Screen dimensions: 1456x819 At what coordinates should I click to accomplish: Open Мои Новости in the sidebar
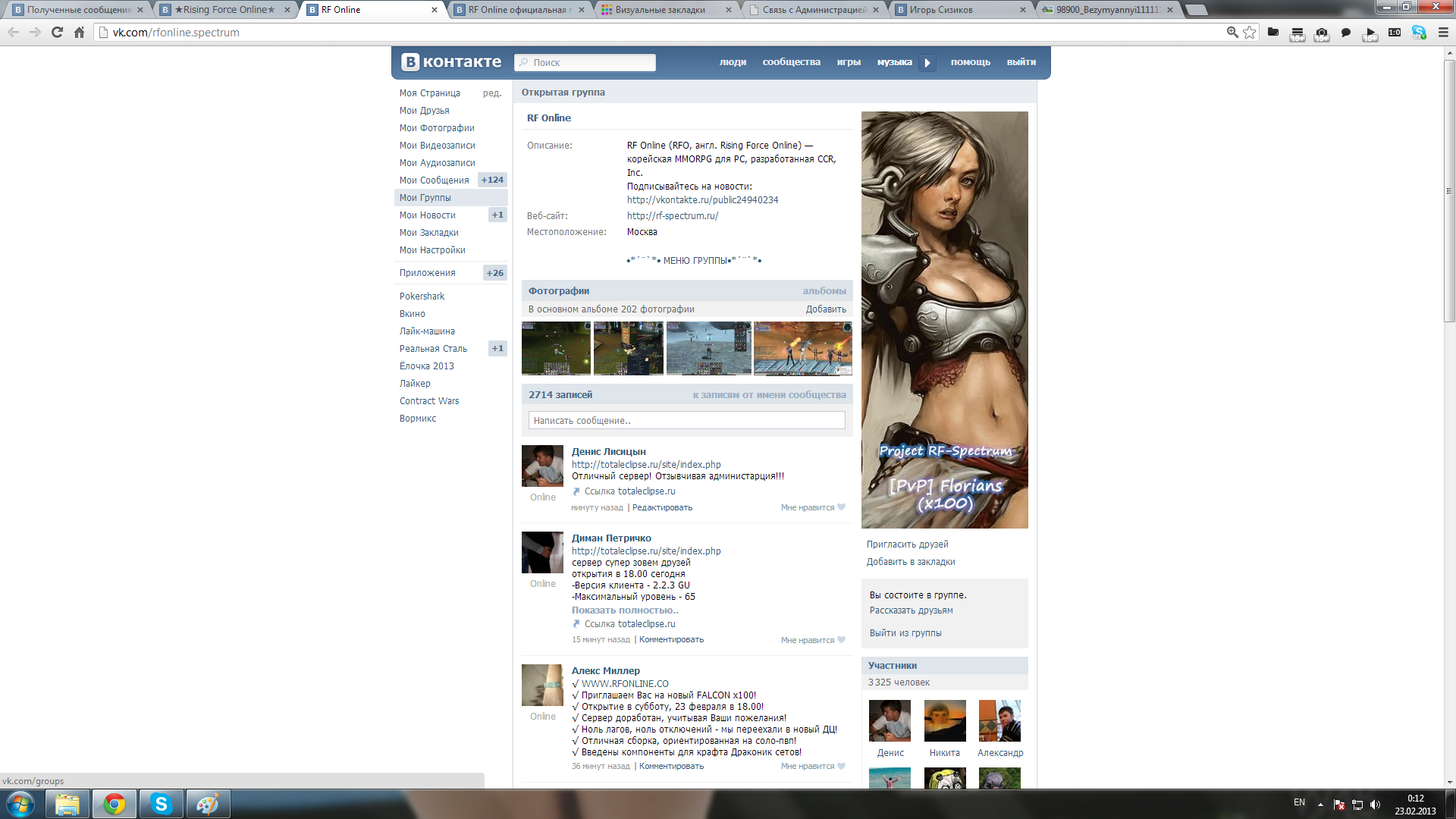[428, 215]
